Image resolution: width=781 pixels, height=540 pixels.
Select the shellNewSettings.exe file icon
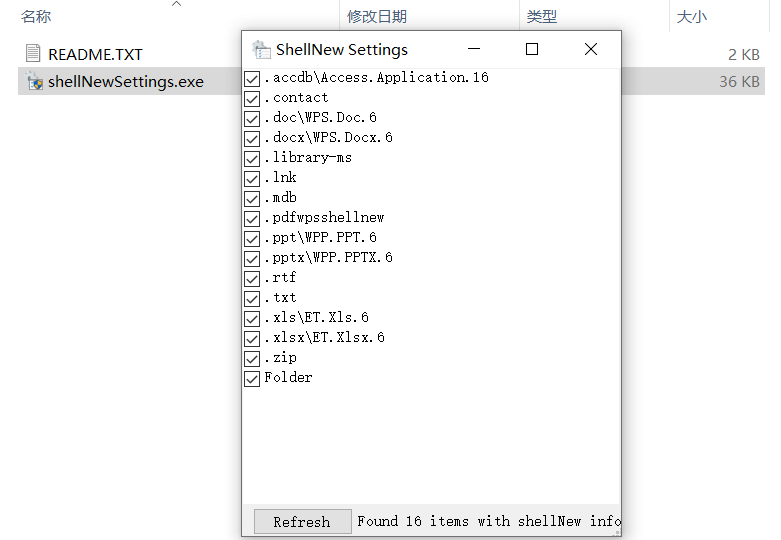coord(34,81)
